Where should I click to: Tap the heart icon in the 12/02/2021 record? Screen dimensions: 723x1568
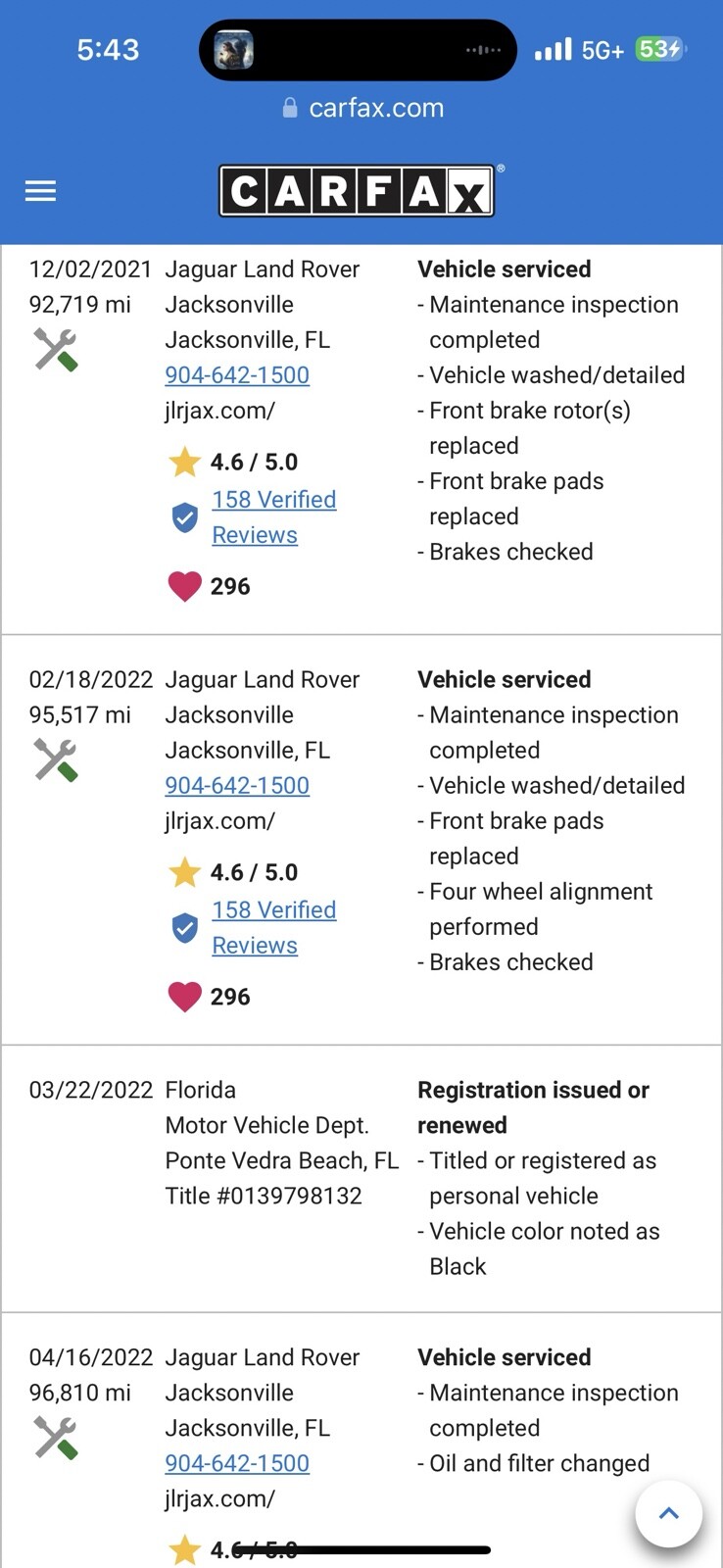184,586
